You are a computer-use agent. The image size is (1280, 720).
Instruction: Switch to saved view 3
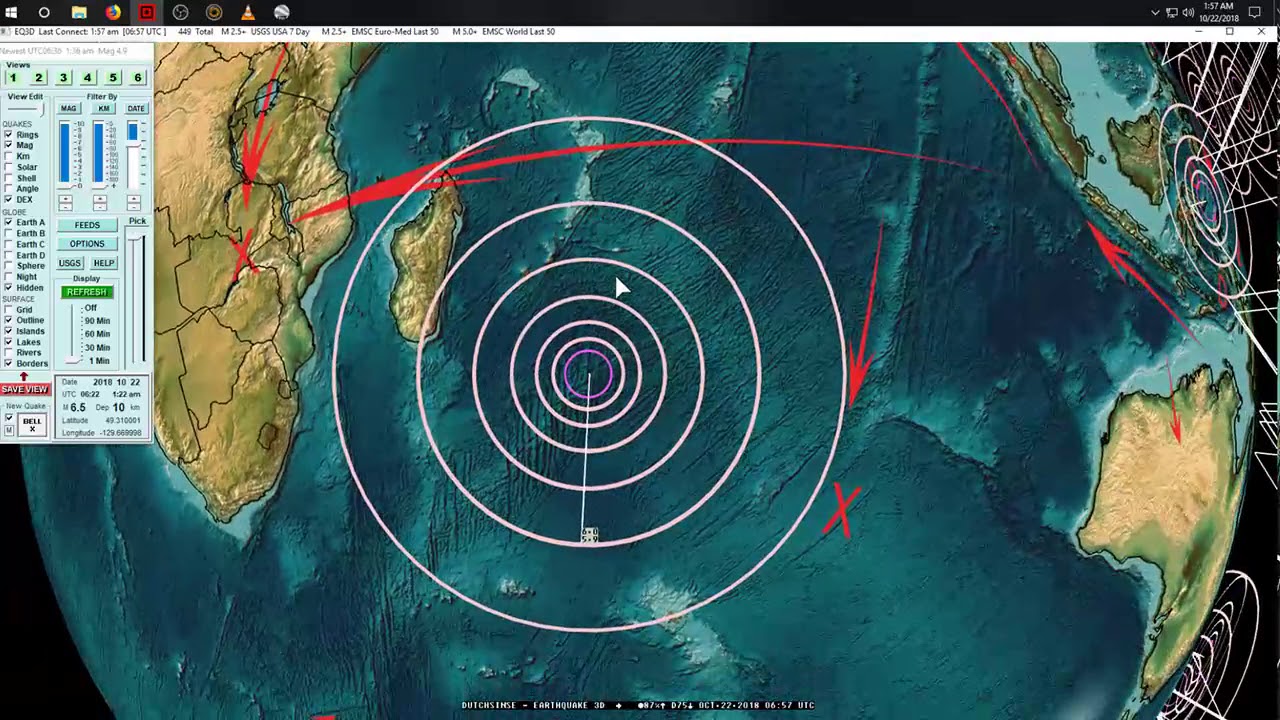[x=63, y=78]
